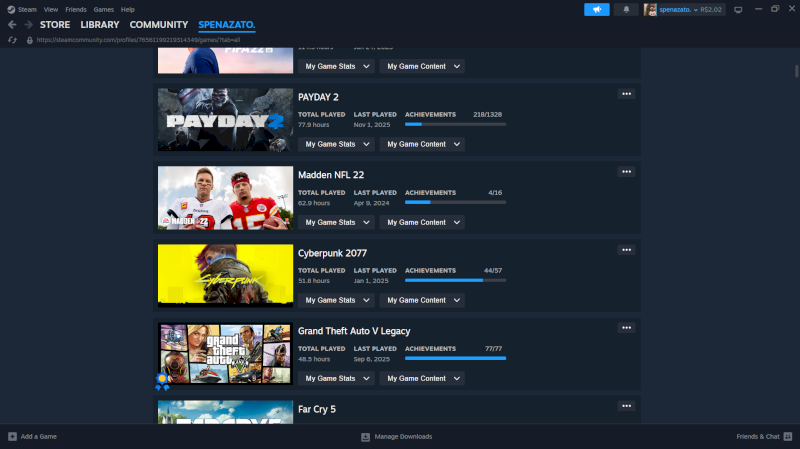Click the FIFA 22 cover thumbnail

point(226,61)
